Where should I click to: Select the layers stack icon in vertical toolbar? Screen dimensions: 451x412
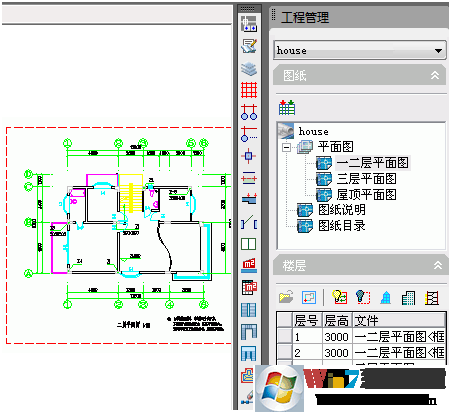tap(249, 69)
